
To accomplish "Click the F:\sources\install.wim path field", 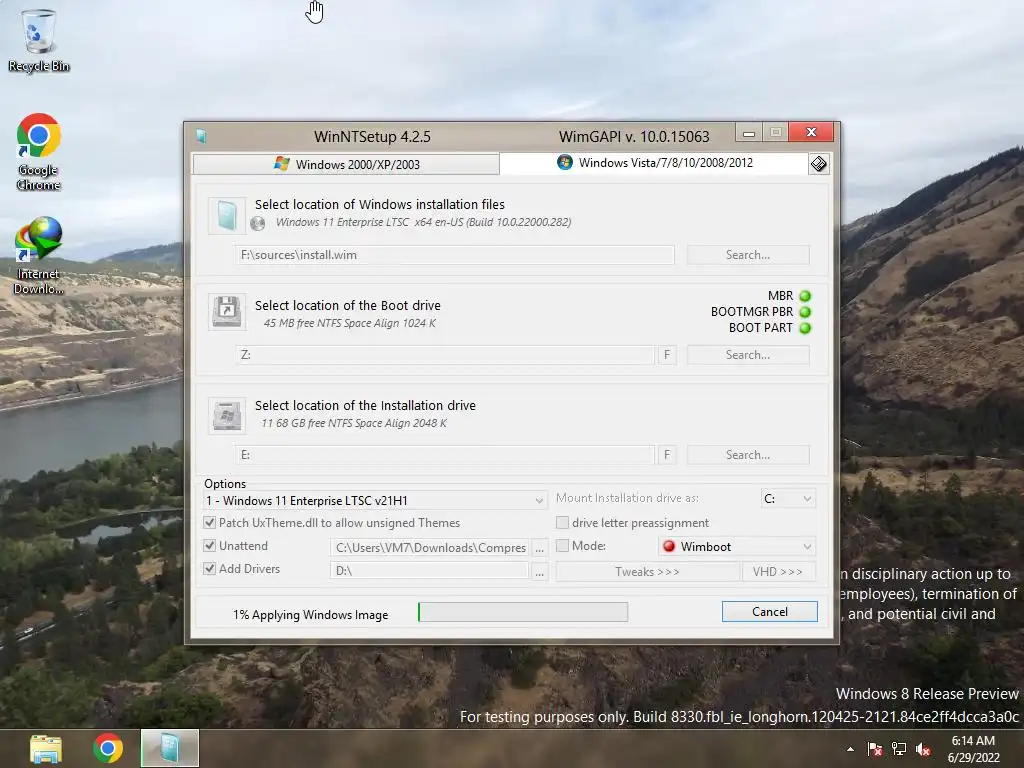I will pyautogui.click(x=455, y=255).
